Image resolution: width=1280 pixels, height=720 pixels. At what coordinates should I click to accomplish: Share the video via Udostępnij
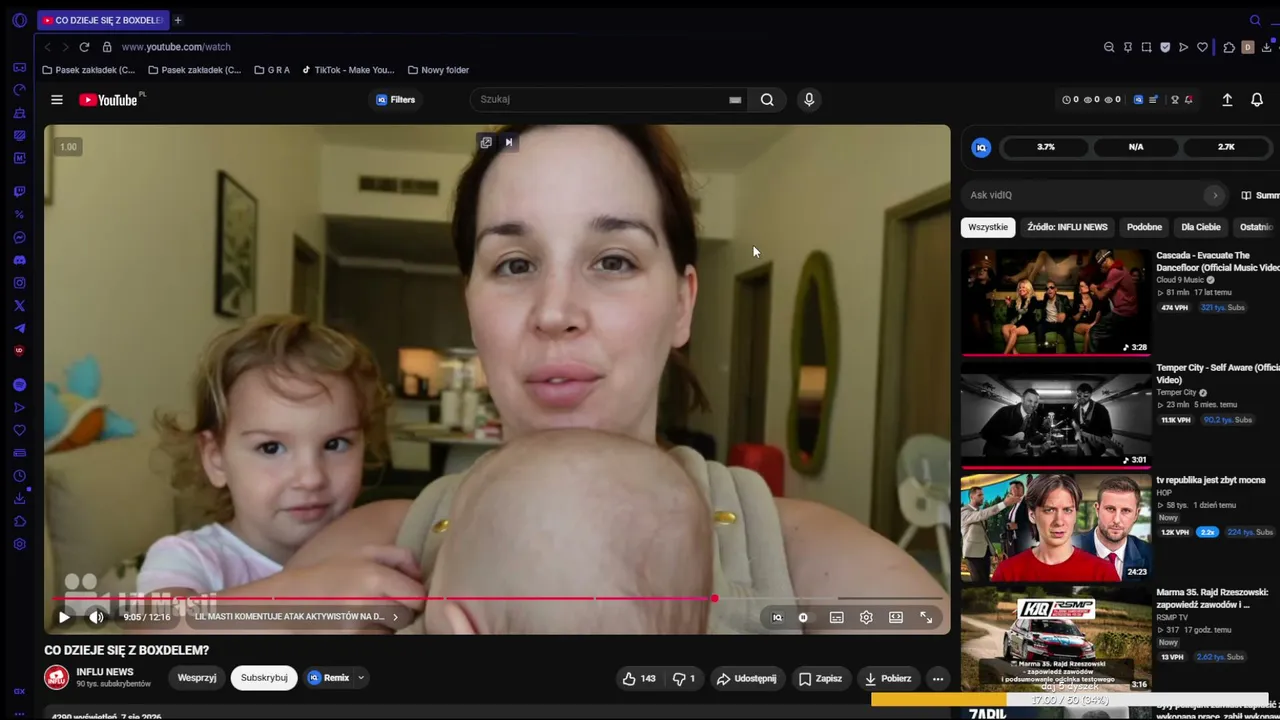[x=746, y=679]
